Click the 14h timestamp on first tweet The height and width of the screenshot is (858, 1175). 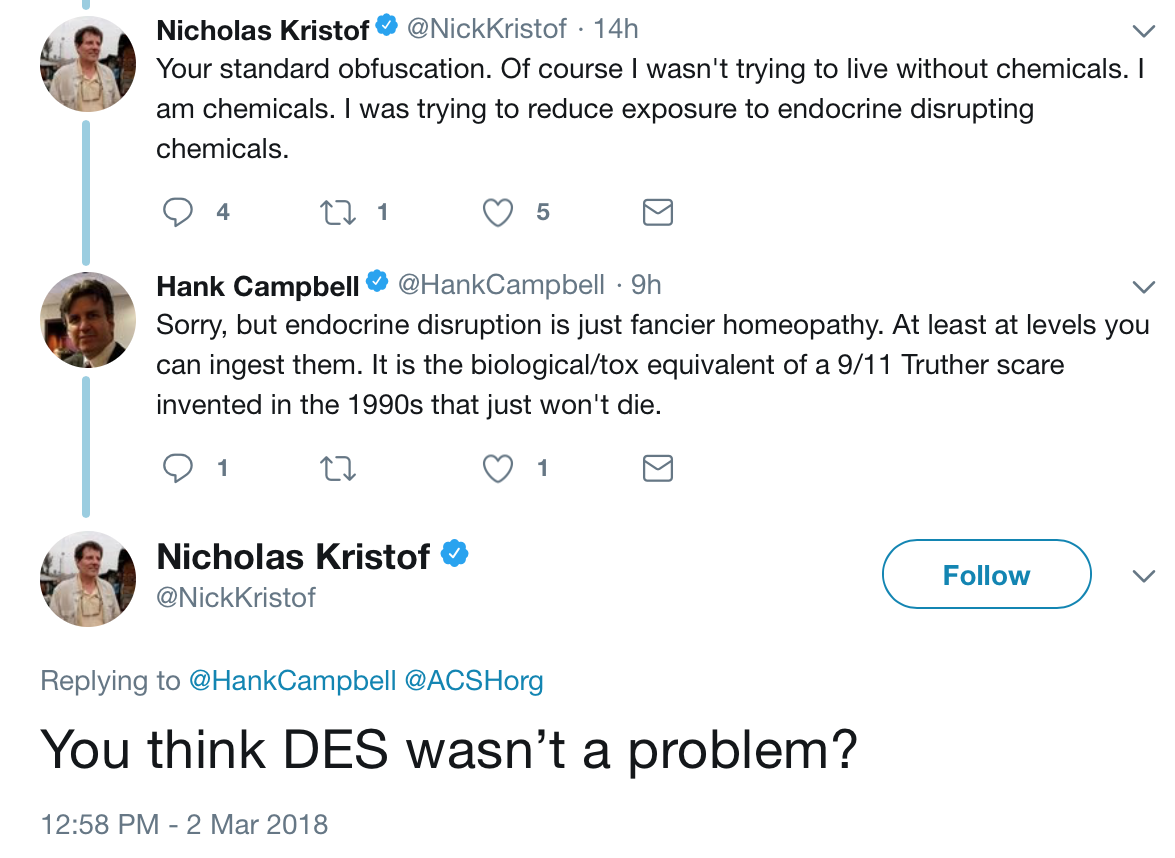[615, 29]
